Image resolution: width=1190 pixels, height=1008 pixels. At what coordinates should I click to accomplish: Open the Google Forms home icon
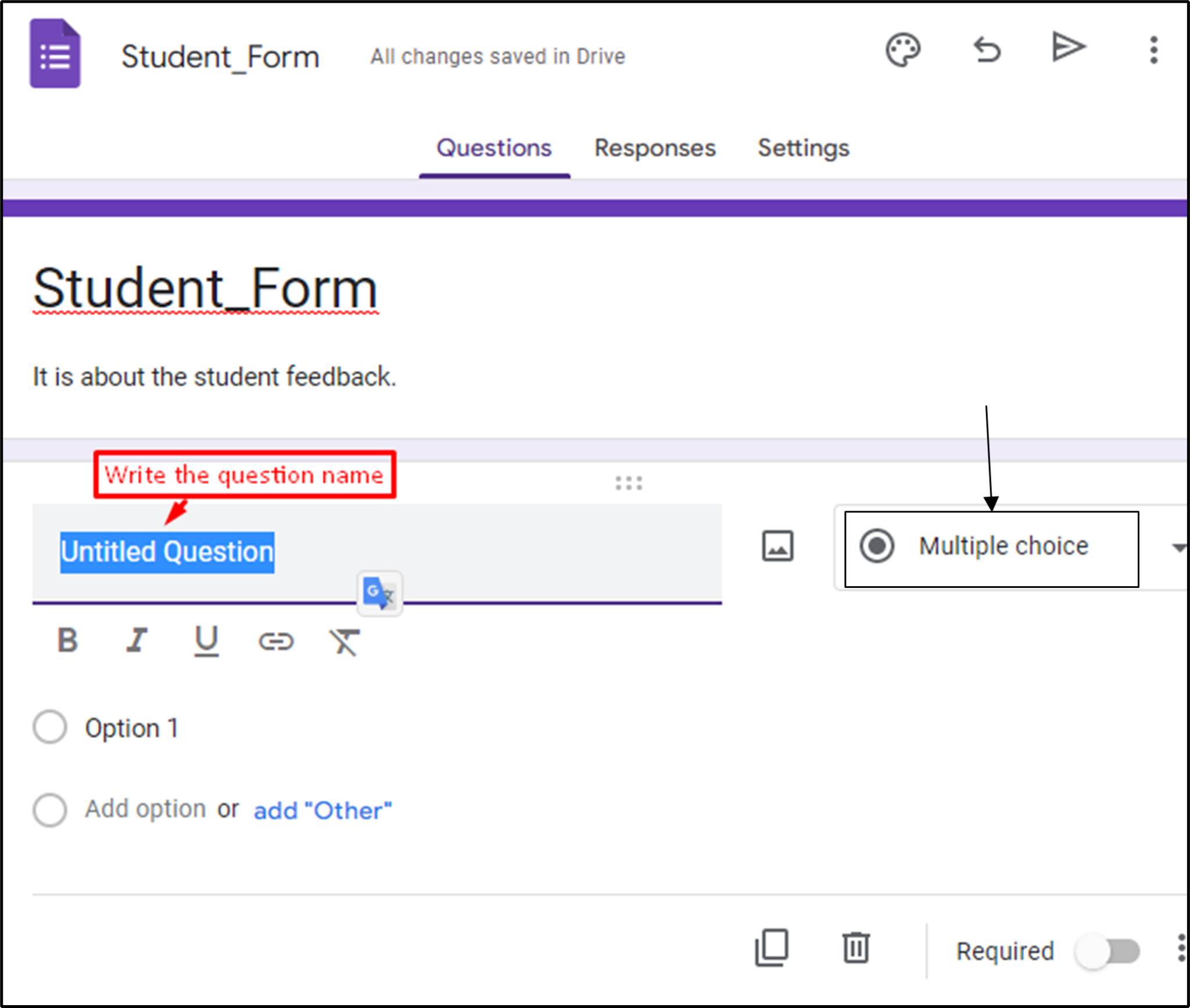55,53
